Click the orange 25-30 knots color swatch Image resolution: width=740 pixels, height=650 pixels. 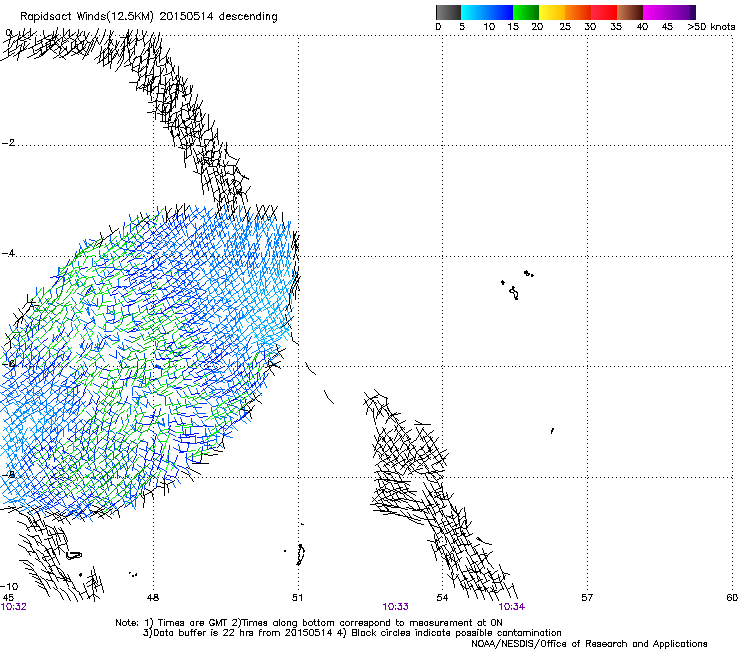[x=578, y=12]
